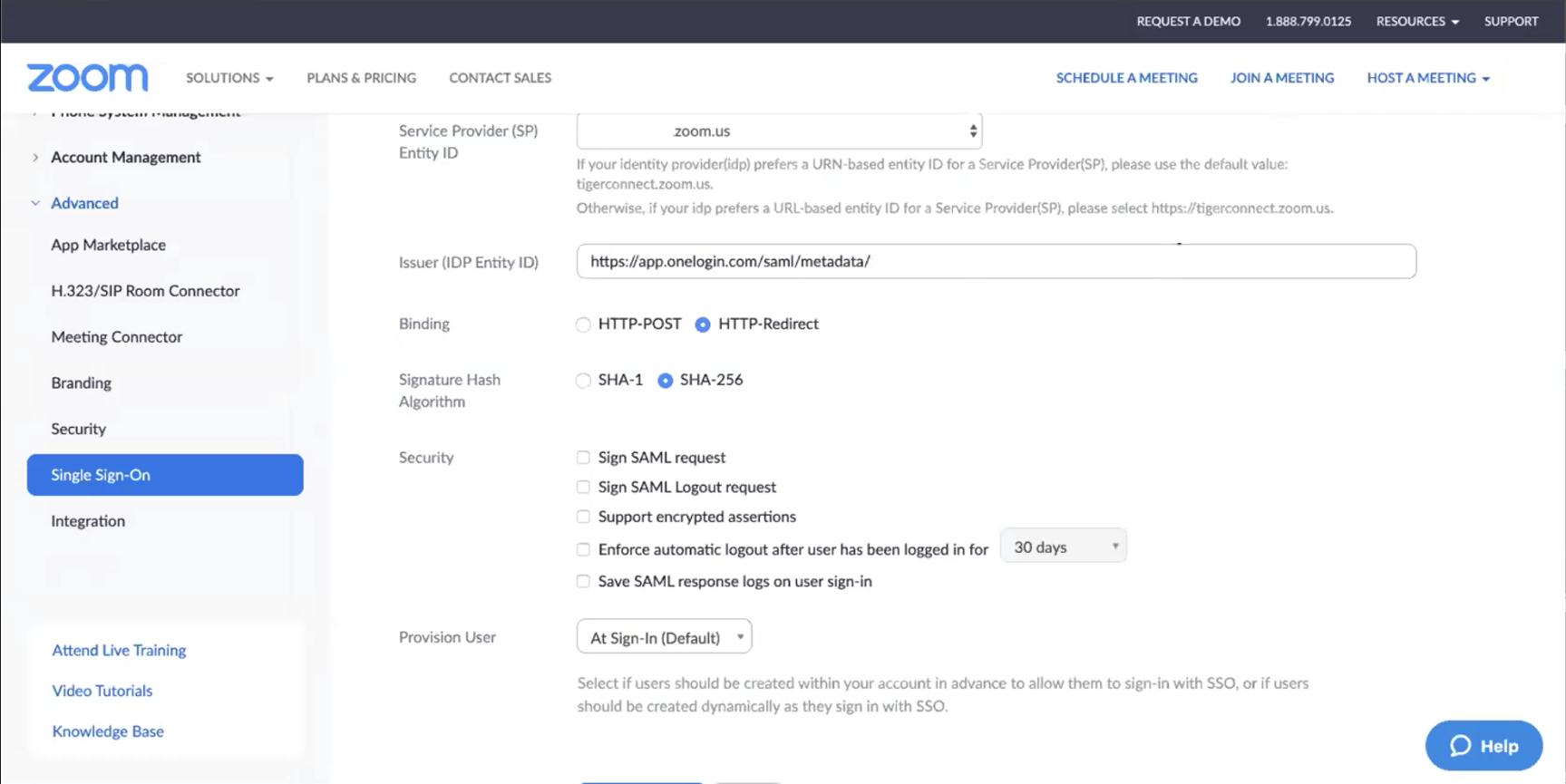1566x784 pixels.
Task: Click Join a Meeting link
Action: pos(1282,78)
